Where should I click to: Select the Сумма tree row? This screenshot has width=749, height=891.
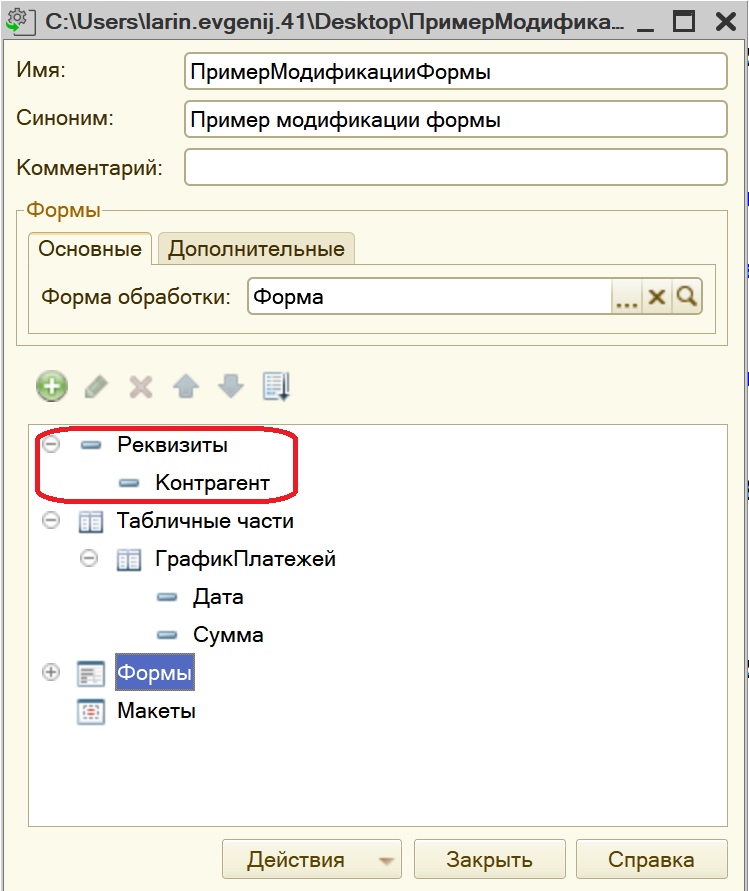[x=228, y=635]
